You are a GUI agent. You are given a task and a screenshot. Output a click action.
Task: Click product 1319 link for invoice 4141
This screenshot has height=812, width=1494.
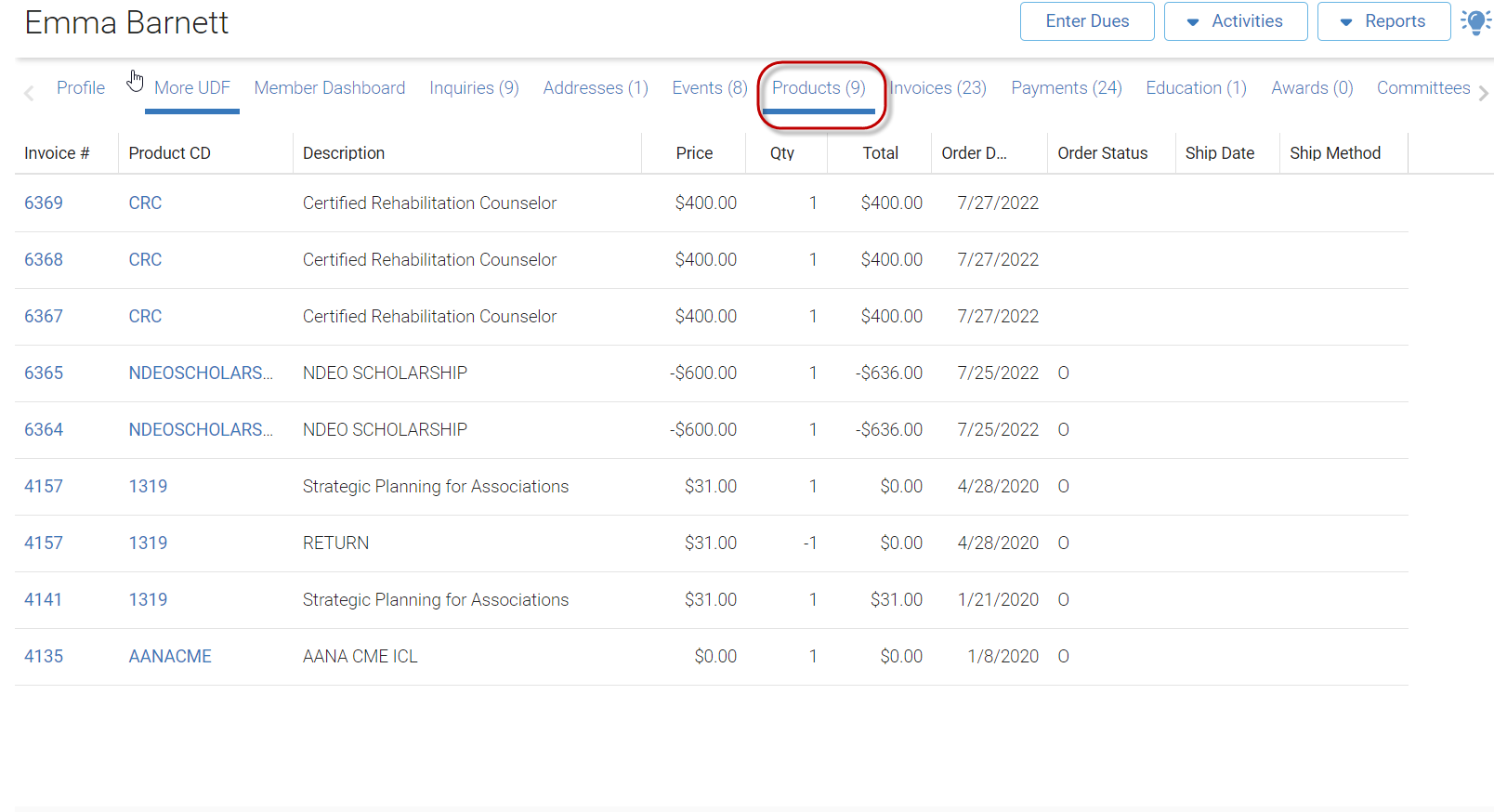click(148, 600)
